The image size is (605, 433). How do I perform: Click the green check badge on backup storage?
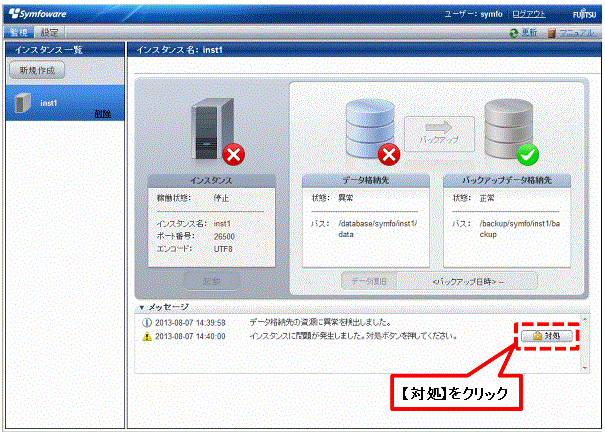(x=527, y=154)
